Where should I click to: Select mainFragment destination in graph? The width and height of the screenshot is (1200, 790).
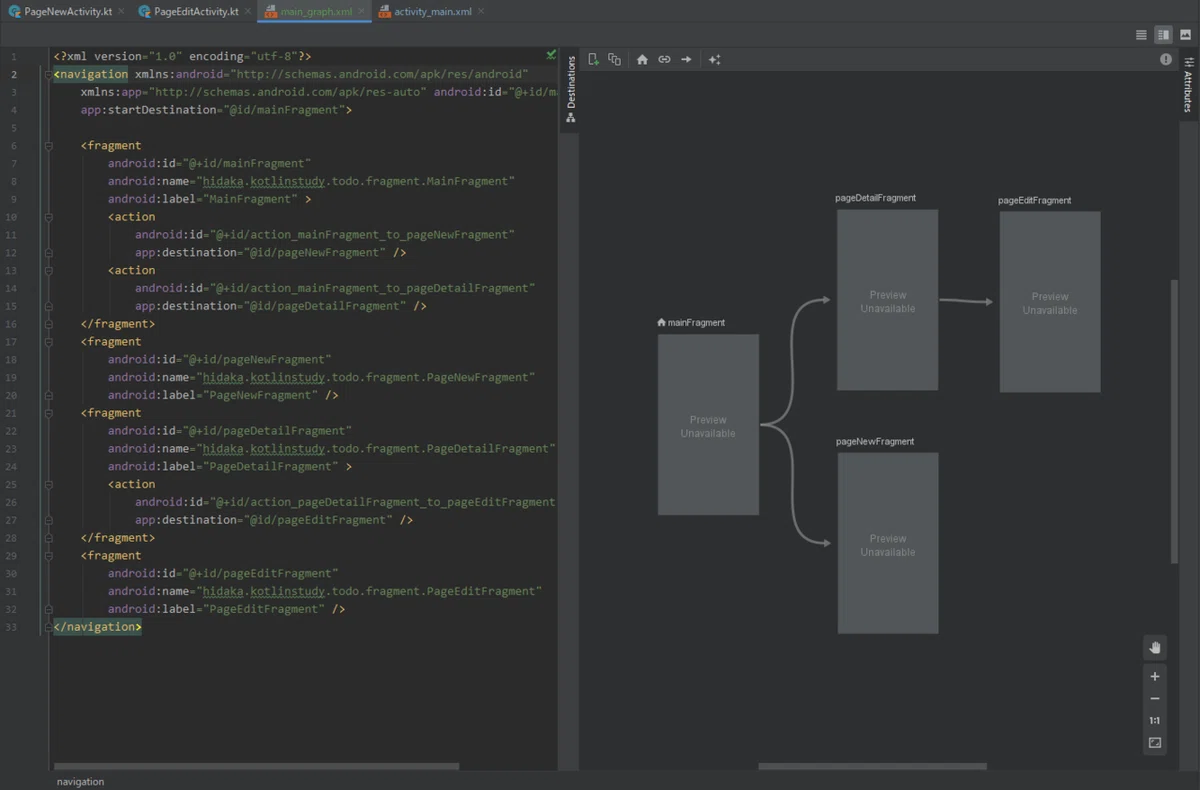(x=708, y=425)
